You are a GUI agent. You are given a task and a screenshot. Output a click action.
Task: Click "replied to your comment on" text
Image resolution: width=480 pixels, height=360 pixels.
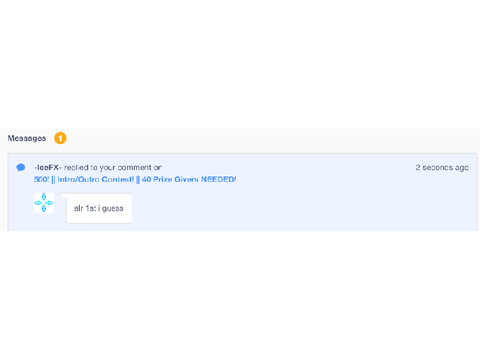point(113,167)
